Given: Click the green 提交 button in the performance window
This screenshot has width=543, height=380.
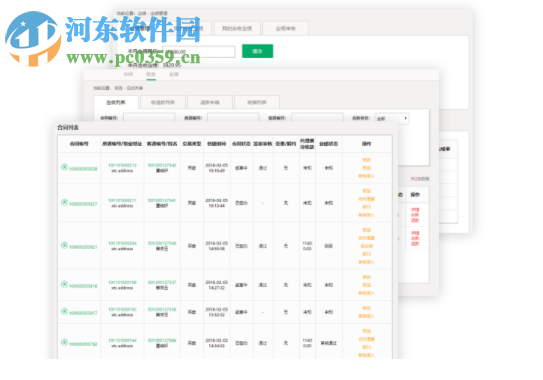Looking at the screenshot, I should (257, 51).
